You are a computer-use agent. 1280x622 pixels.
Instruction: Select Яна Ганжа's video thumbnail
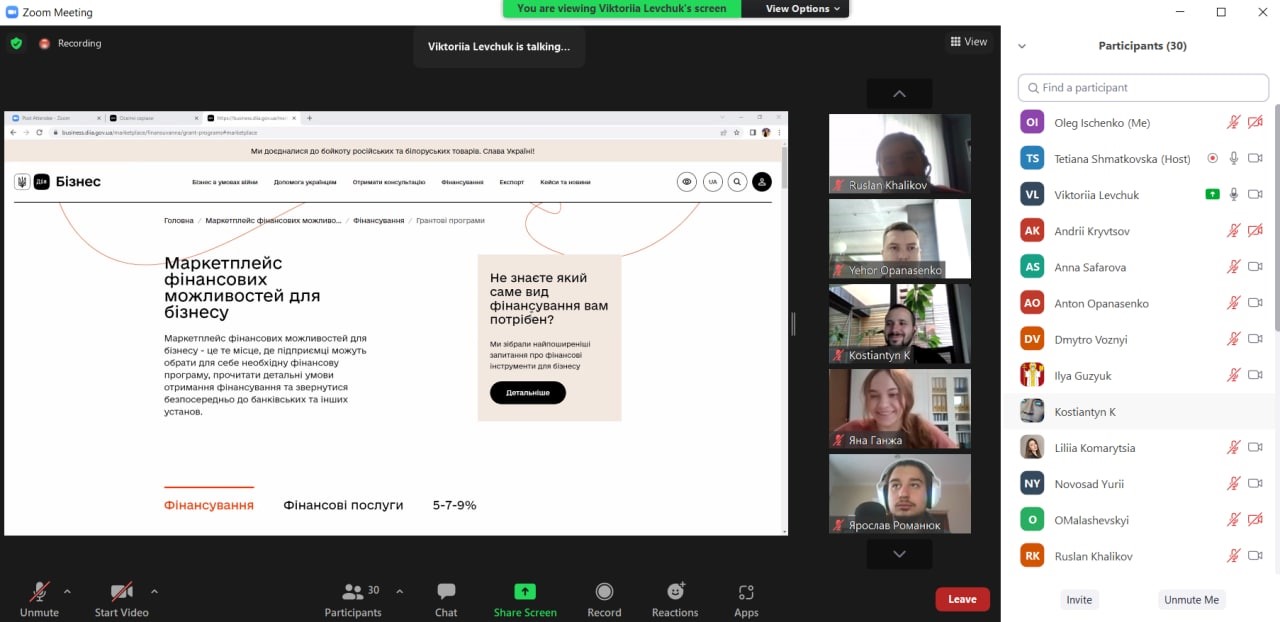pyautogui.click(x=899, y=408)
